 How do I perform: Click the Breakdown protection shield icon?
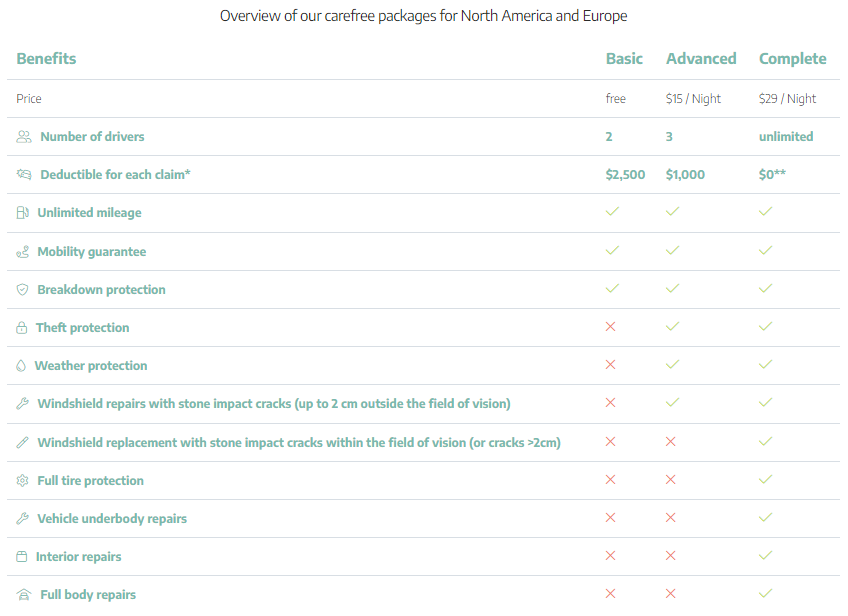22,289
